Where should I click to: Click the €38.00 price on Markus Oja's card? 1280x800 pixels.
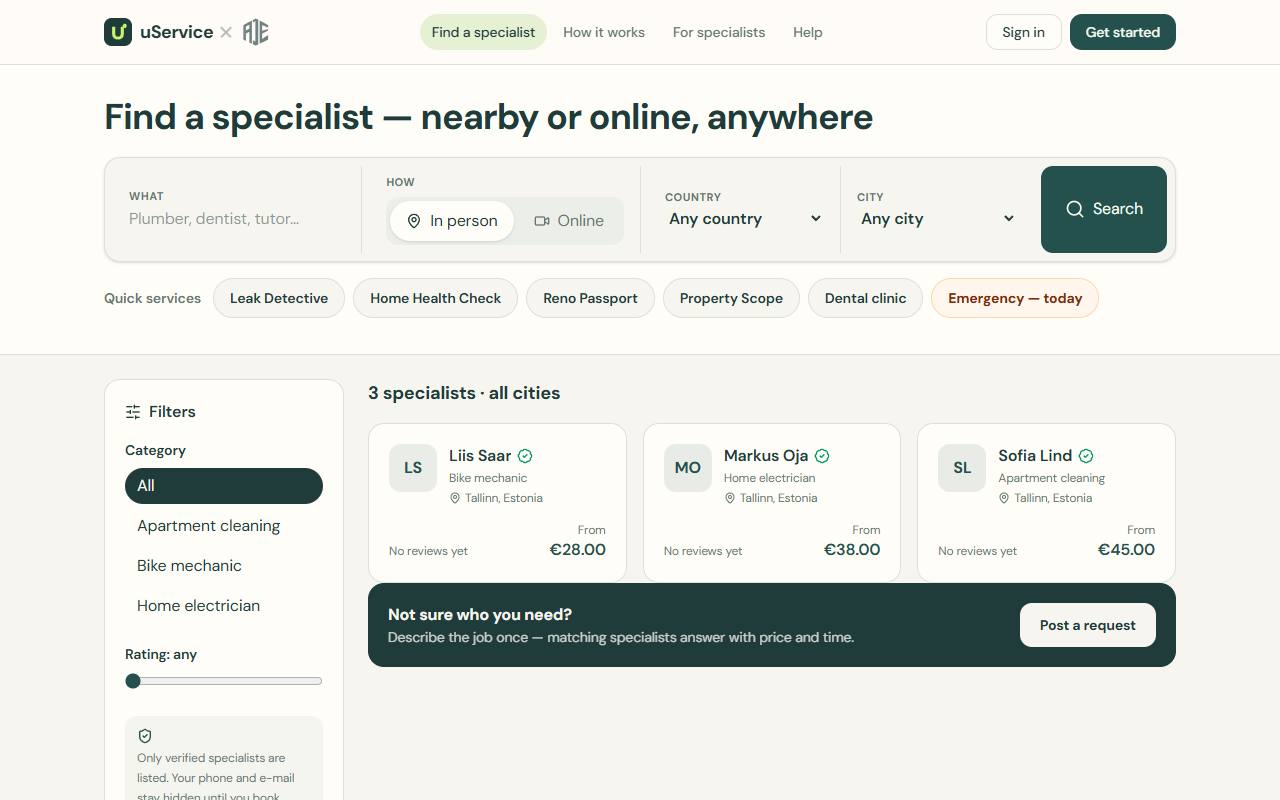[x=852, y=550]
